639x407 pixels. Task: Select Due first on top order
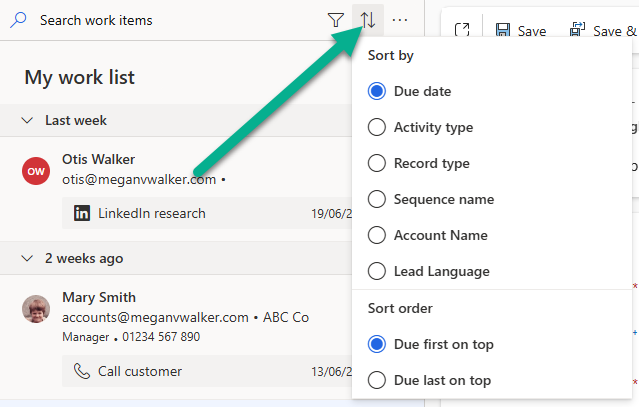pos(377,344)
